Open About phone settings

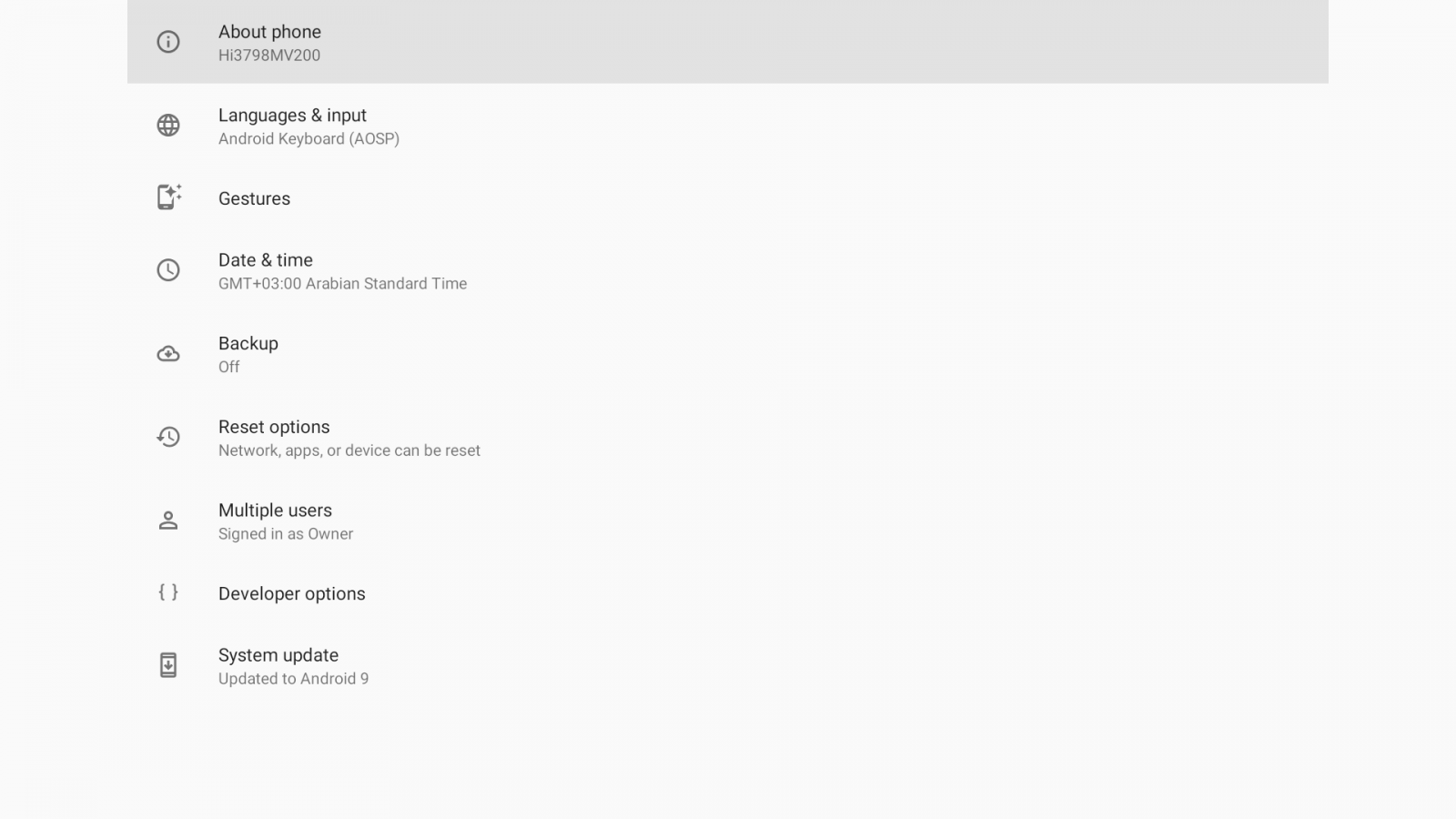click(269, 32)
